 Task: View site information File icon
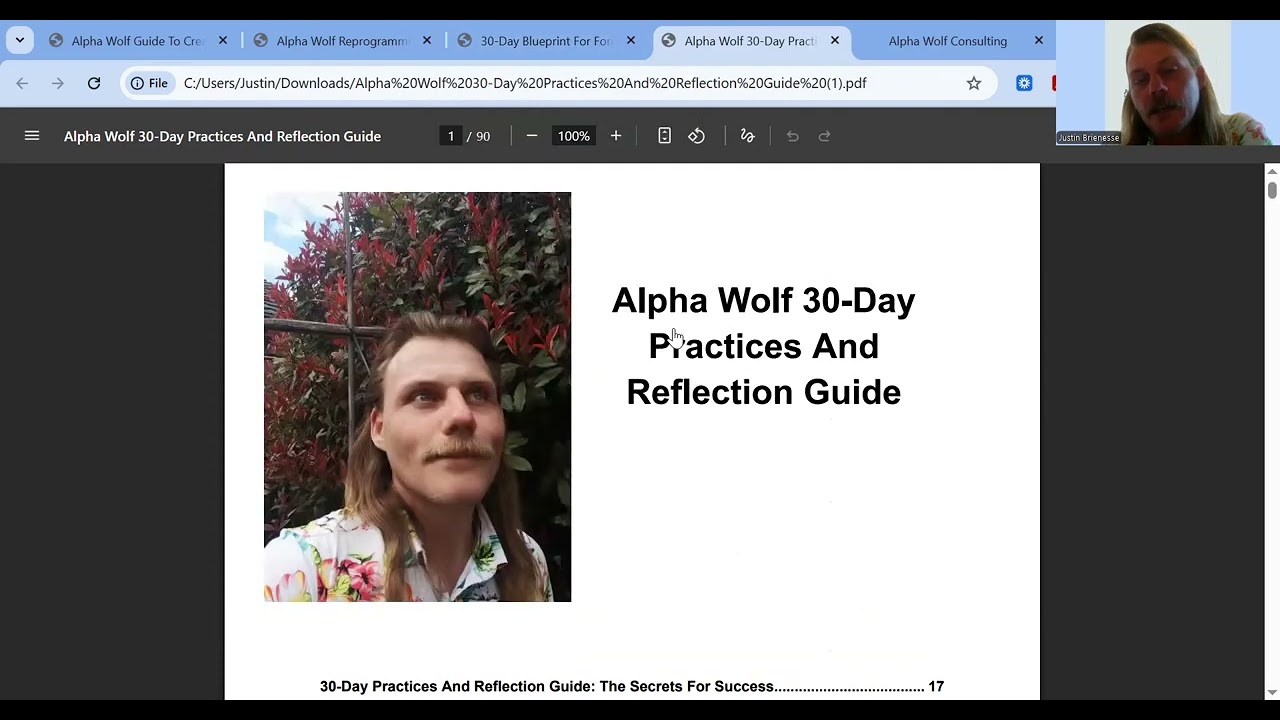149,83
